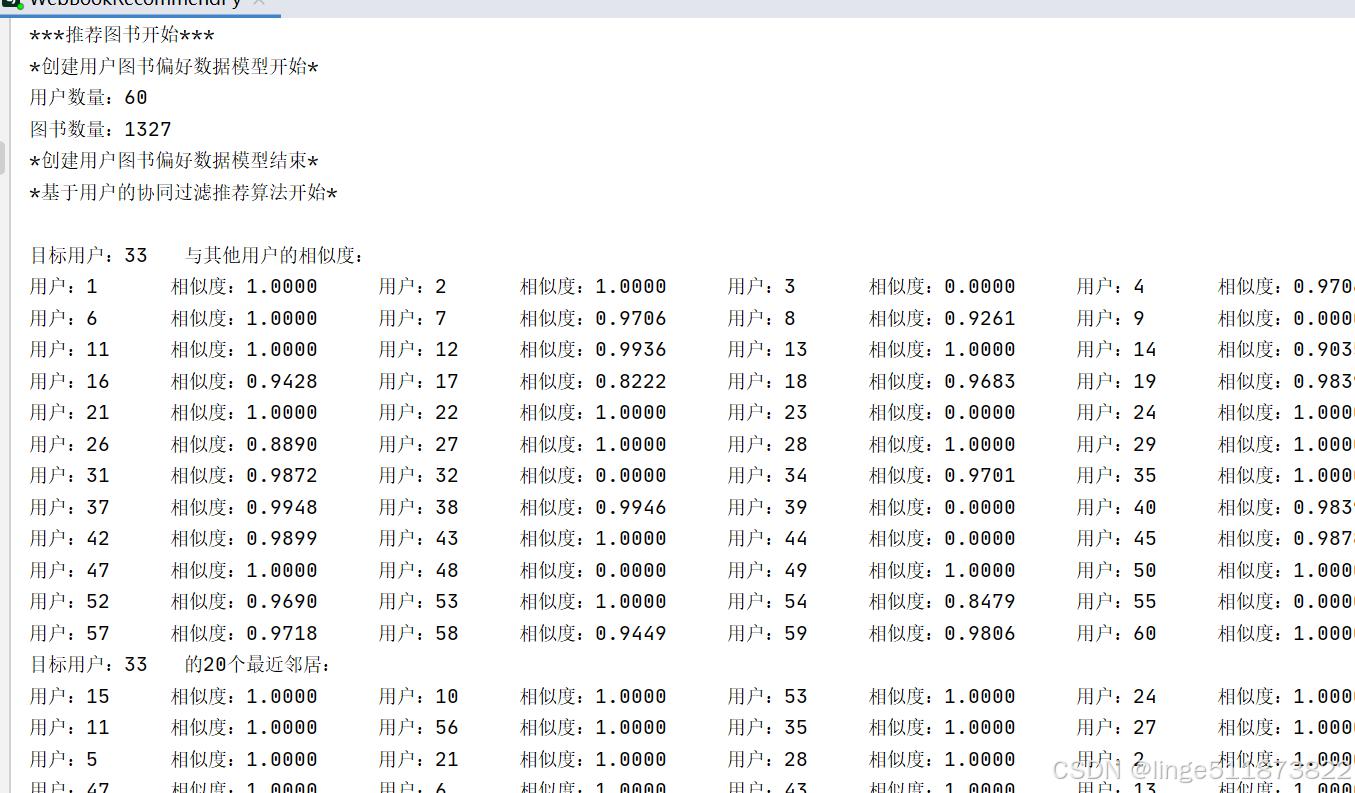This screenshot has width=1355, height=793.
Task: Click the '用户：7' cell
Action: pos(412,319)
